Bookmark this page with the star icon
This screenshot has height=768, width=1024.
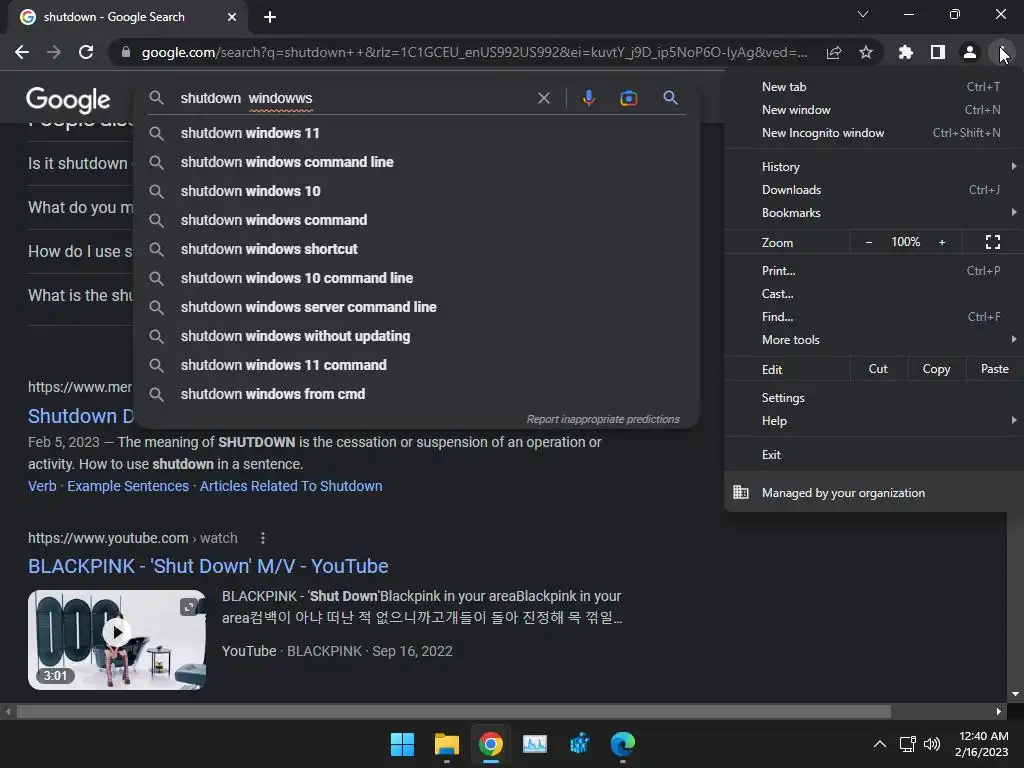[x=866, y=52]
